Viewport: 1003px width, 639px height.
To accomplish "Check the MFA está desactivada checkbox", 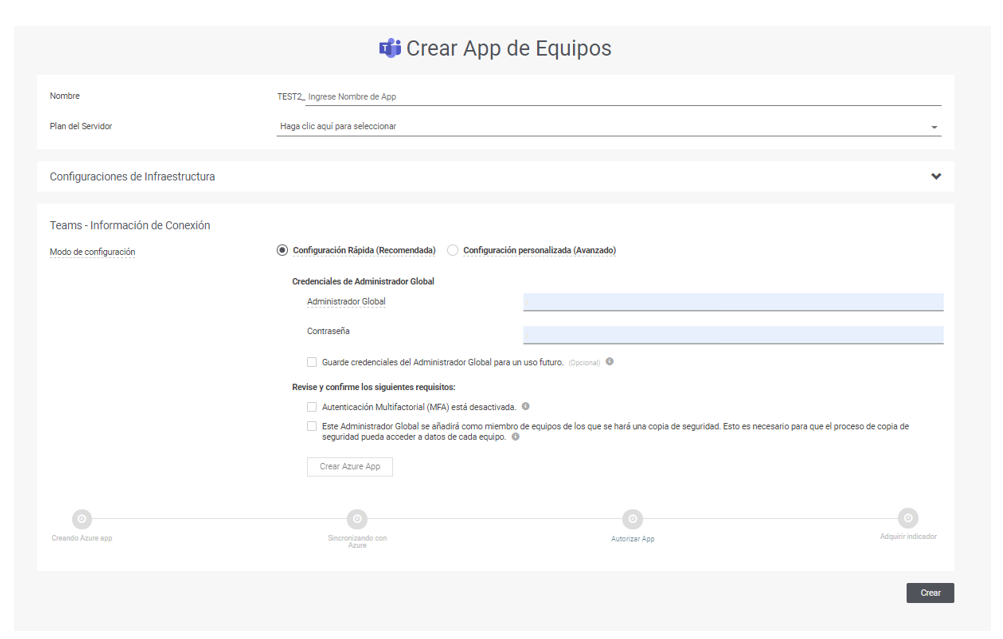I will click(x=312, y=407).
